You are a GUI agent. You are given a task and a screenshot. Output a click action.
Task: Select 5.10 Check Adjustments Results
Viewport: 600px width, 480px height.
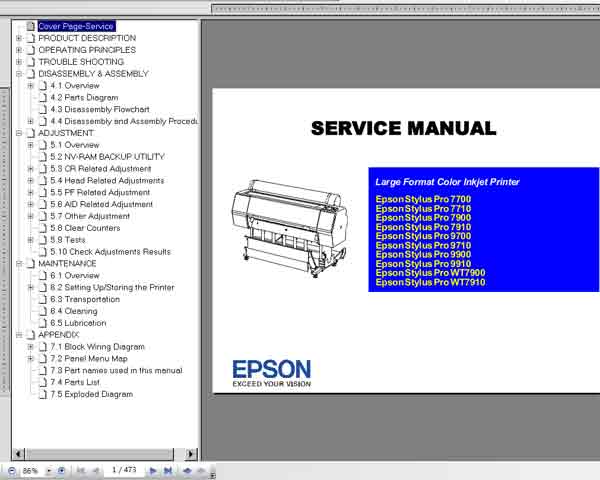coord(110,252)
